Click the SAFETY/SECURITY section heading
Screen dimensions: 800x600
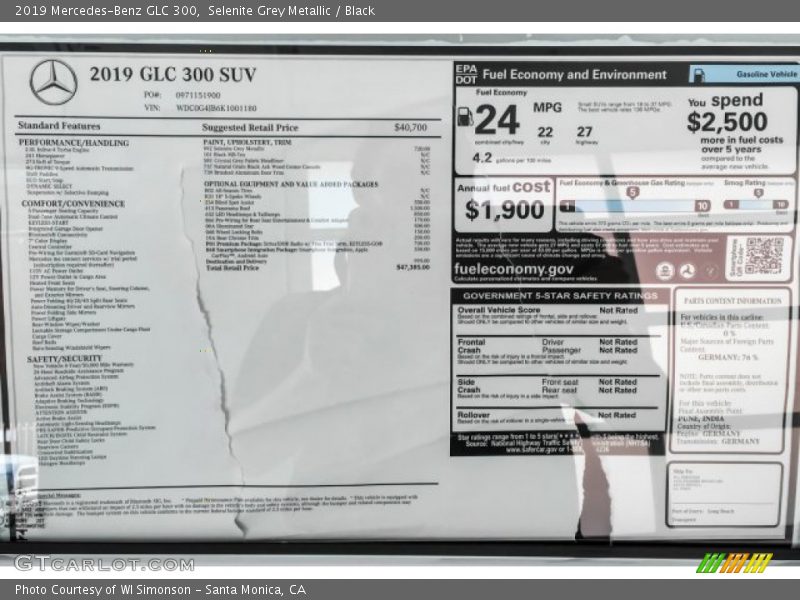tap(64, 359)
